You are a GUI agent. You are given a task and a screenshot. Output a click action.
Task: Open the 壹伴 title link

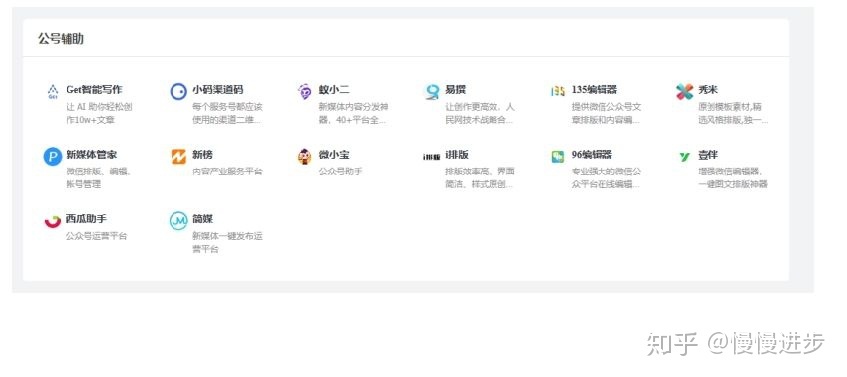[708, 154]
